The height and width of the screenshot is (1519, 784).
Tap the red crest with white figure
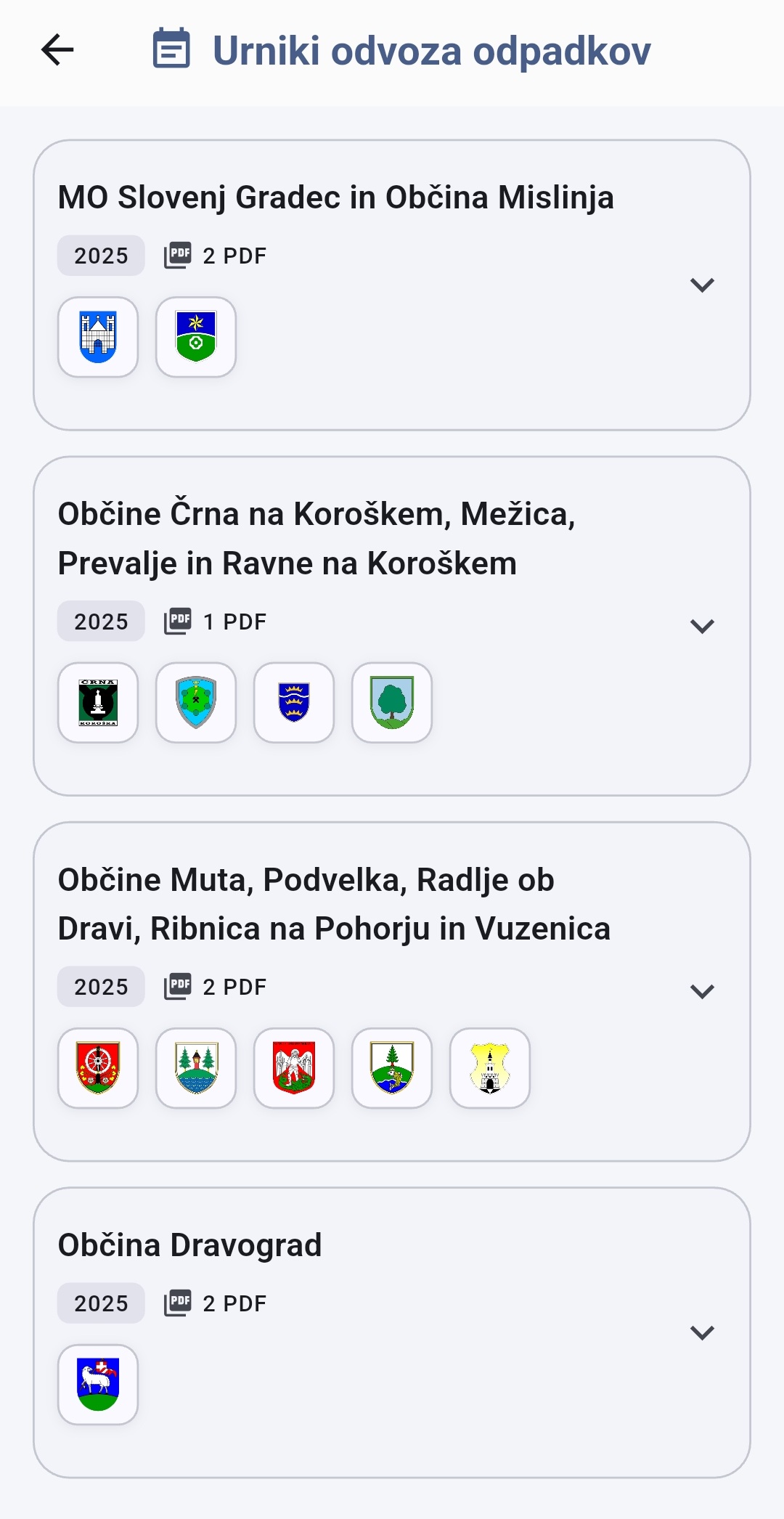(x=294, y=1067)
